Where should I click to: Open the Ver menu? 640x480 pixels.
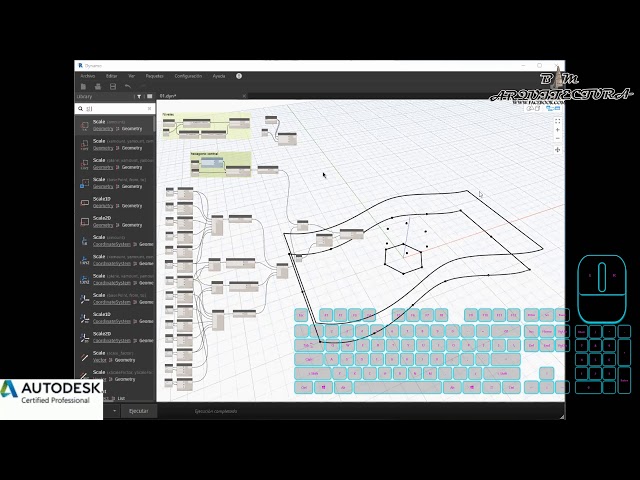(131, 76)
